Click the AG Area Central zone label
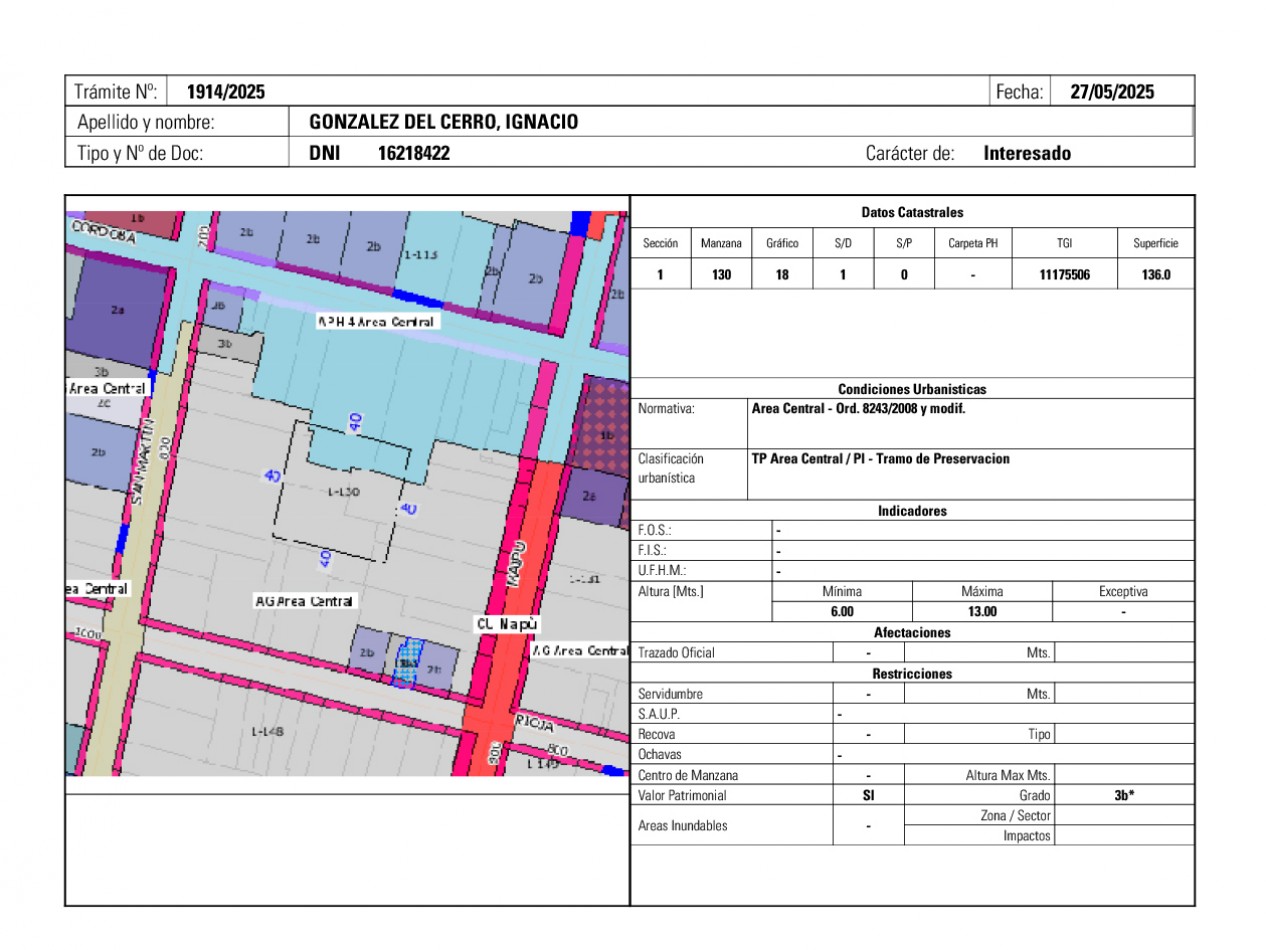The width and height of the screenshot is (1266, 950). [303, 601]
